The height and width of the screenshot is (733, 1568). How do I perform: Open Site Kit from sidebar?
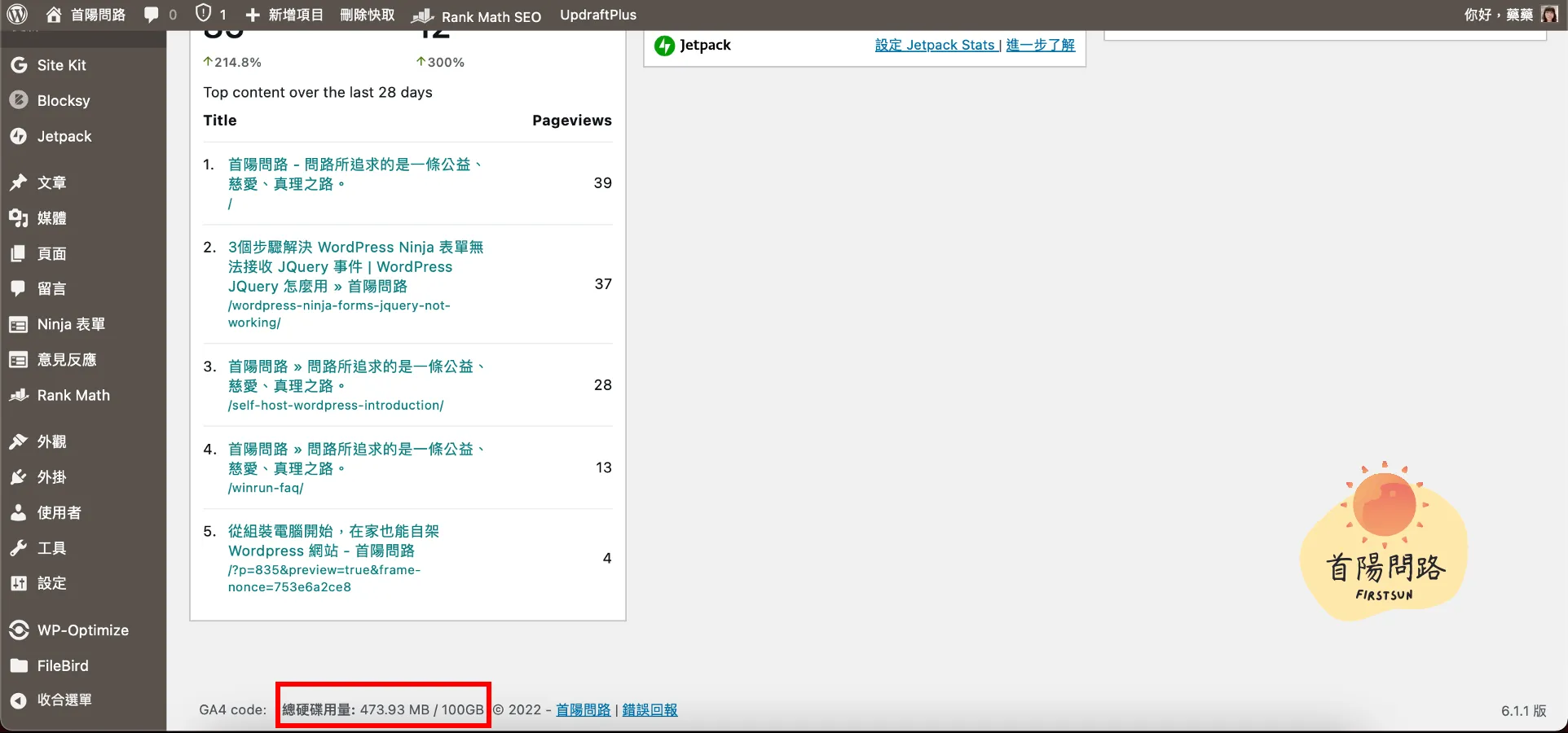pyautogui.click(x=61, y=65)
